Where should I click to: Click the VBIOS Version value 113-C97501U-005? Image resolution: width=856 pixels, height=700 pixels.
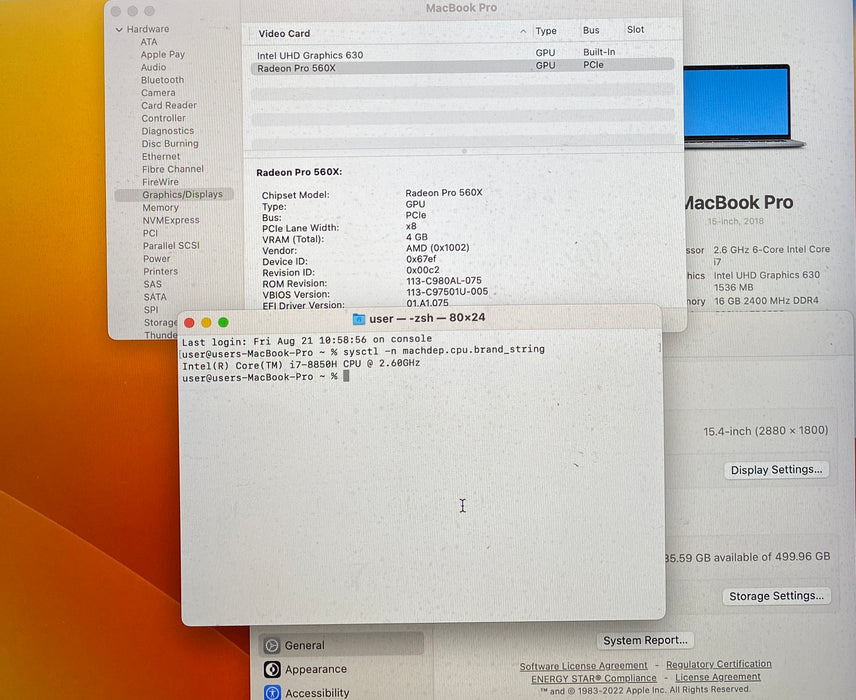447,292
